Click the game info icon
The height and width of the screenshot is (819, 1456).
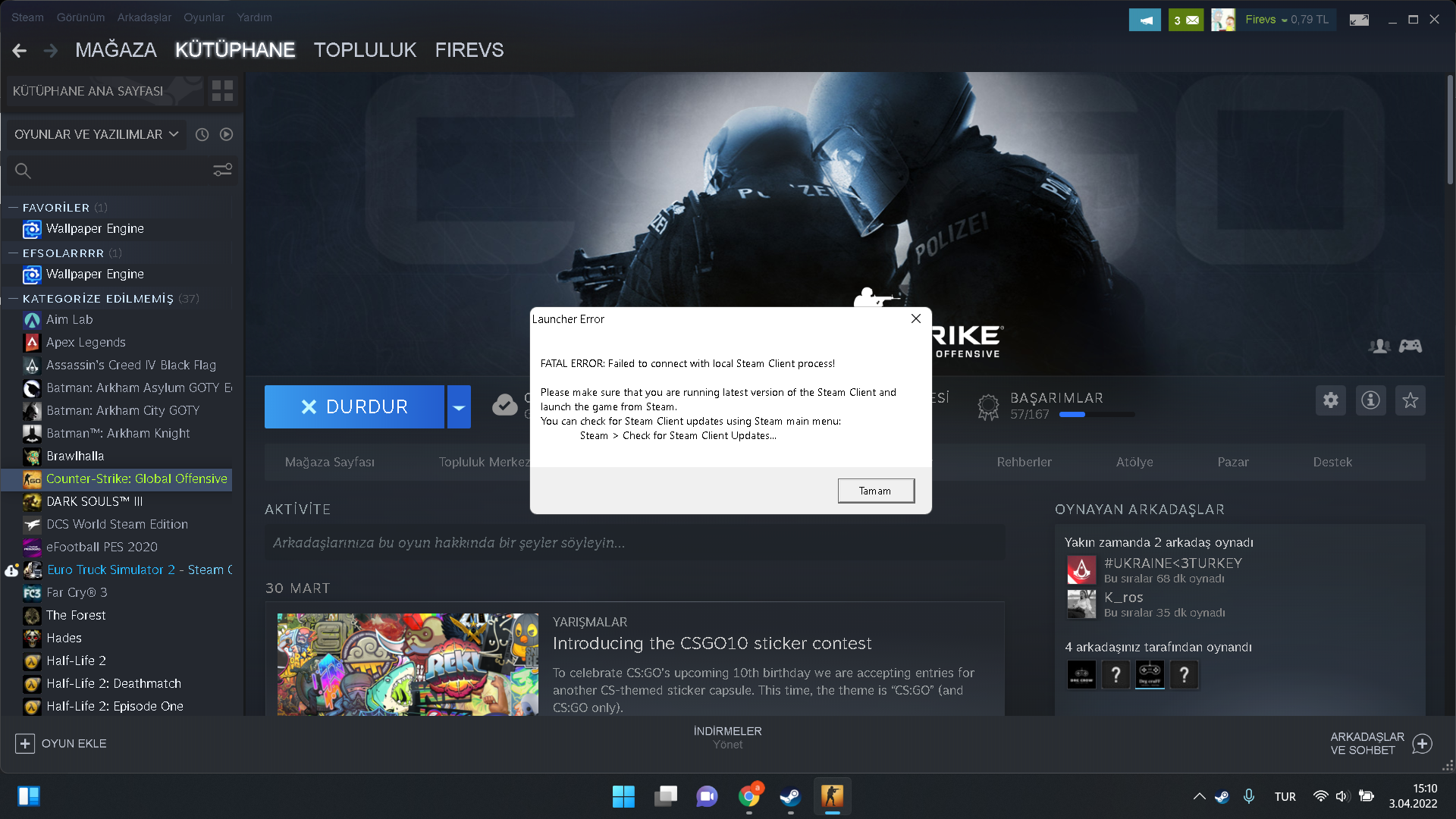point(1370,400)
